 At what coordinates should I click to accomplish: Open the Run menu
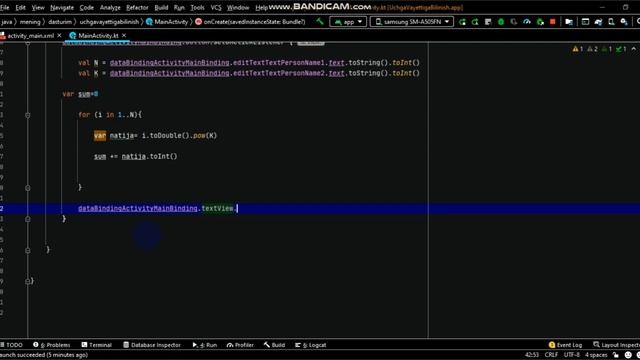click(x=179, y=7)
